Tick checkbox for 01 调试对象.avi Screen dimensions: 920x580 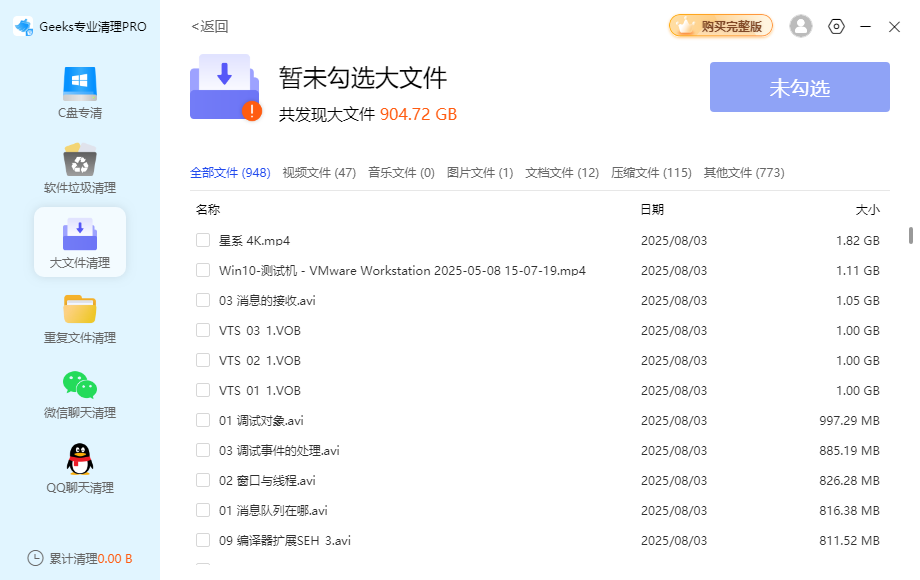tap(203, 420)
